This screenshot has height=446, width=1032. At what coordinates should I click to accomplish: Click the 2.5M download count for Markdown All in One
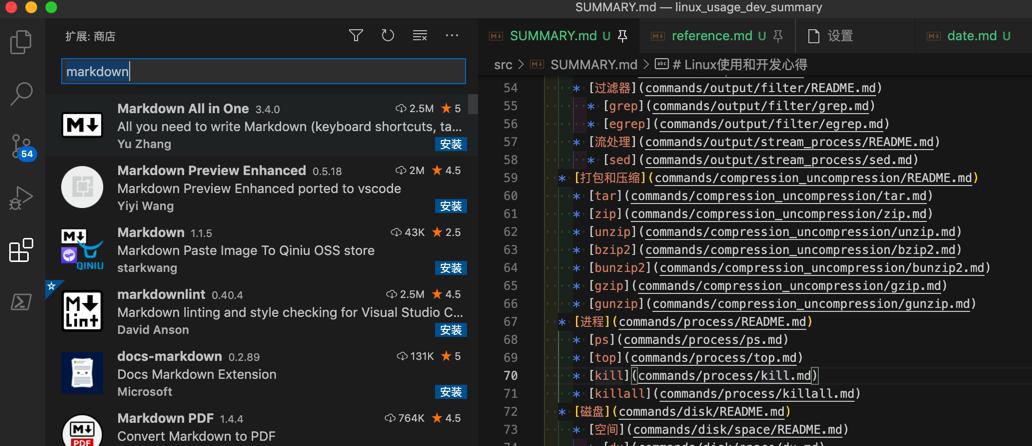coord(415,109)
